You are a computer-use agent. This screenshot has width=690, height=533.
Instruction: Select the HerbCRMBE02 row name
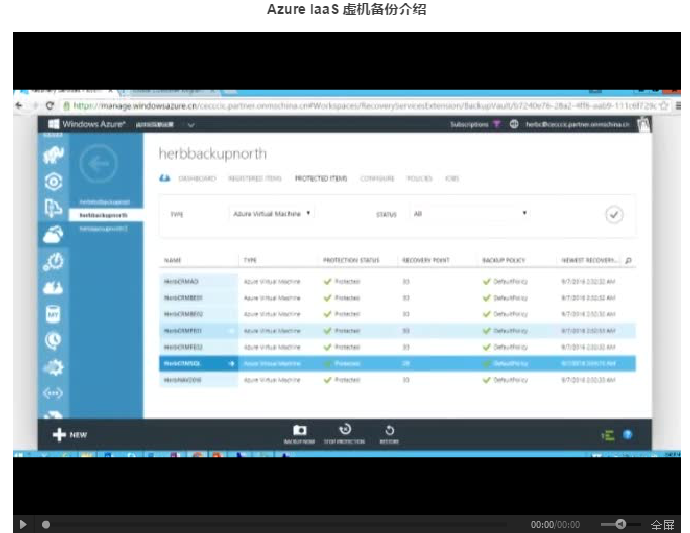183,314
